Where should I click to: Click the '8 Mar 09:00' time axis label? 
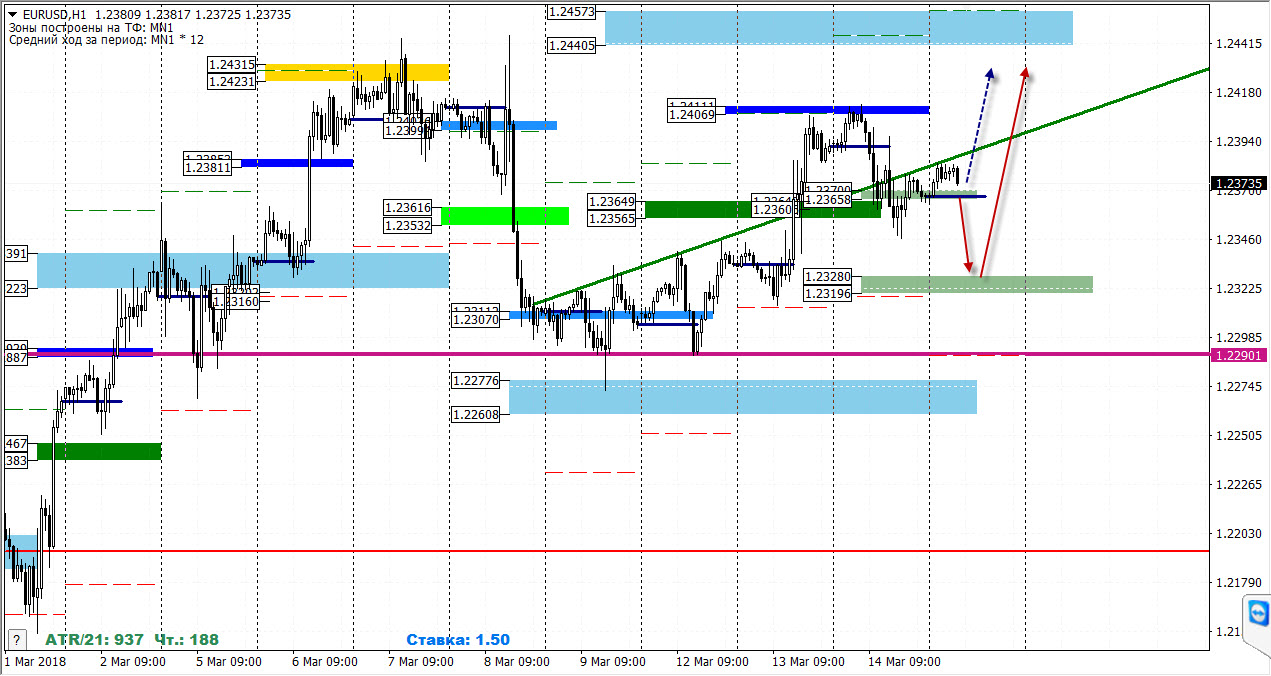click(x=515, y=662)
